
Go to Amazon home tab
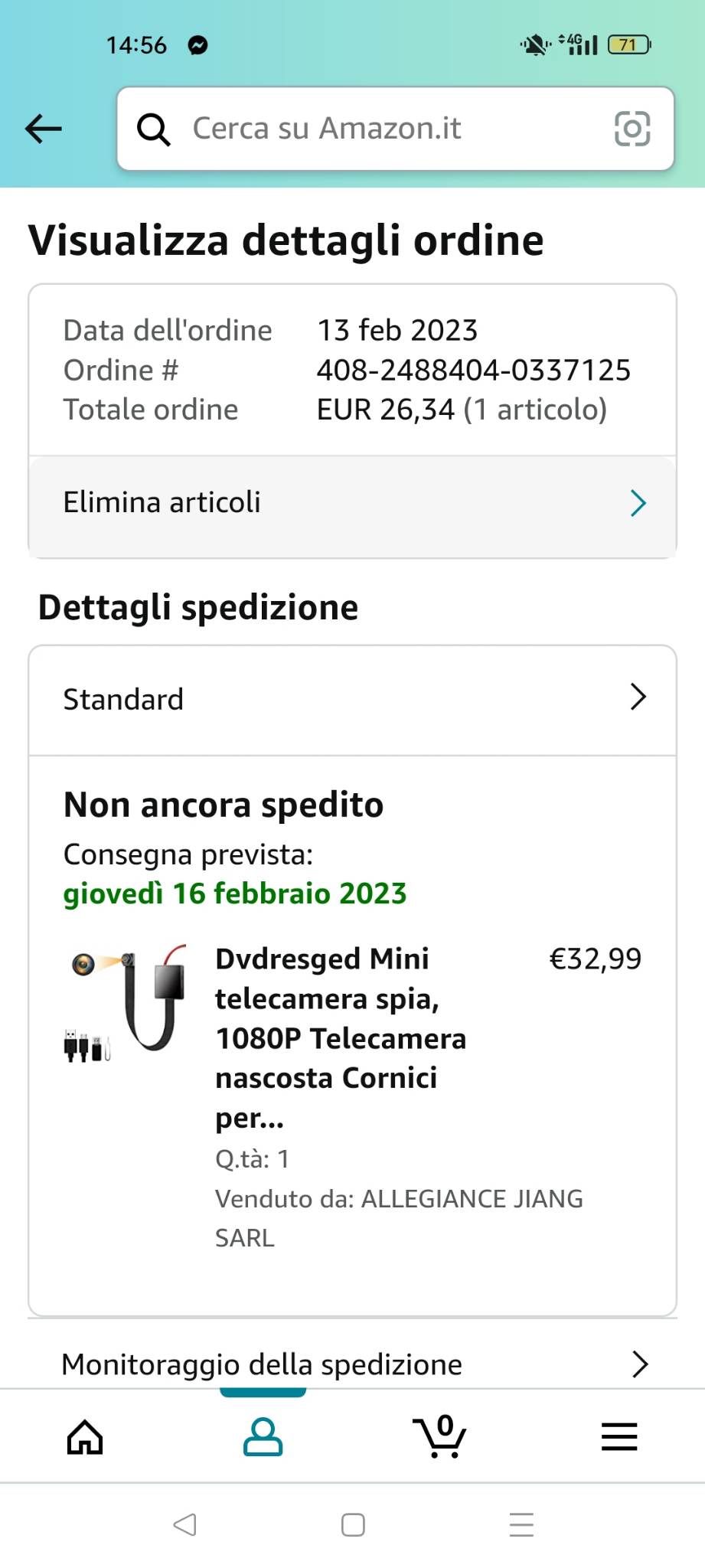click(x=85, y=1436)
